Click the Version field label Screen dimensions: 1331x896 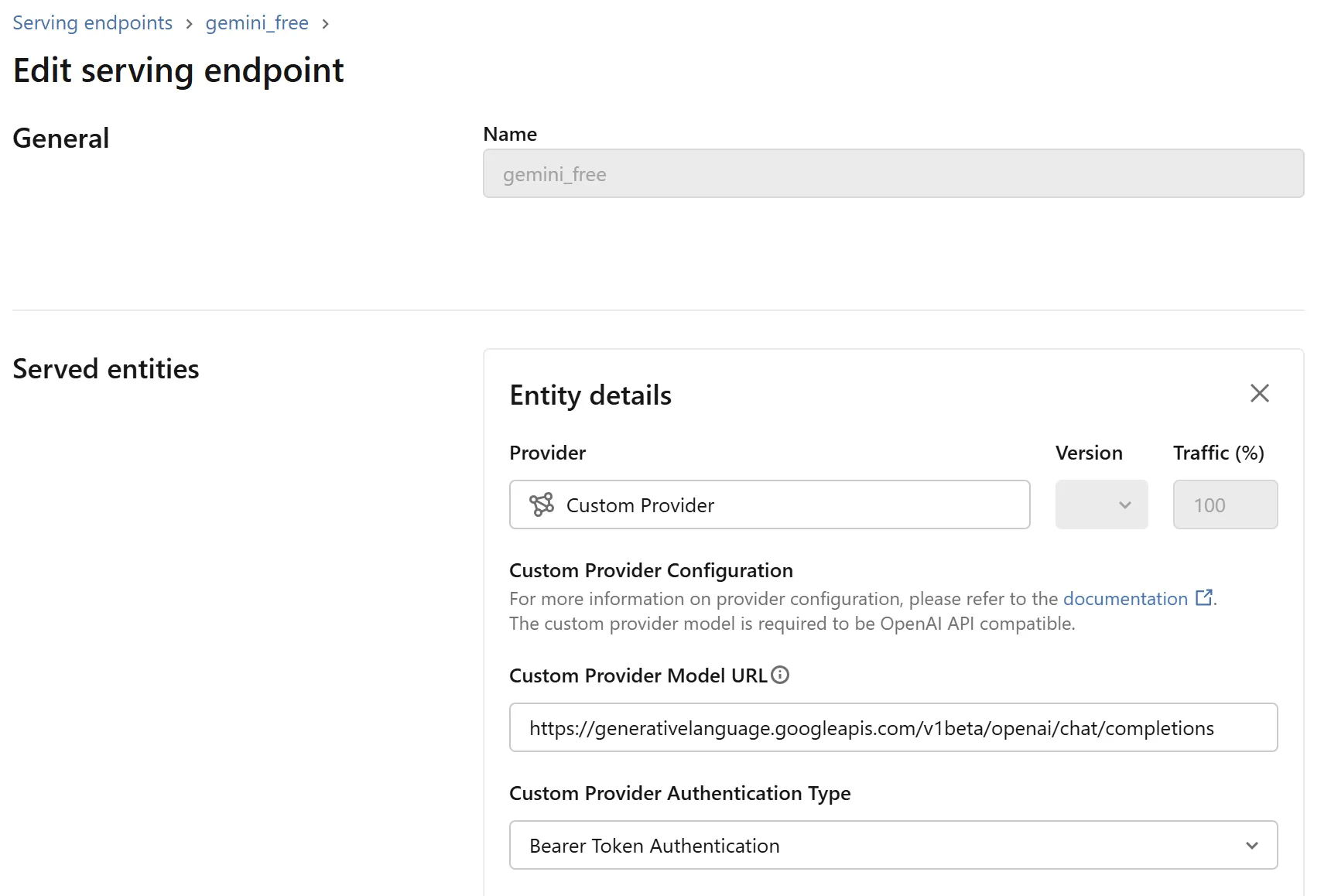click(x=1089, y=453)
